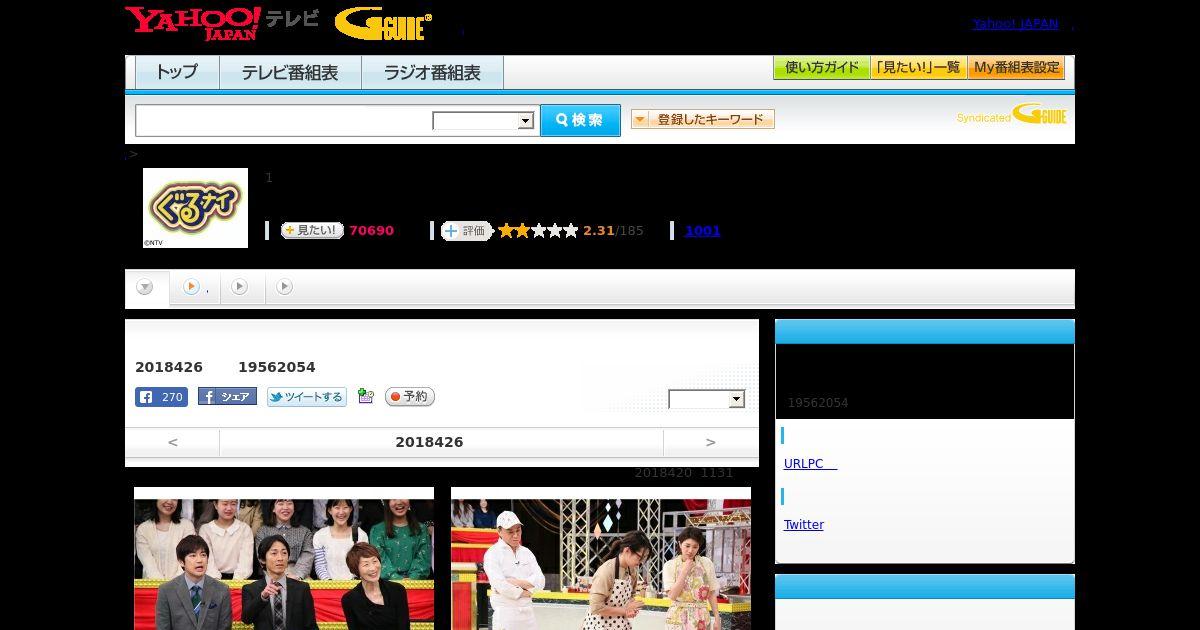Click the 見たい! plus button
The width and height of the screenshot is (1200, 630).
(312, 230)
